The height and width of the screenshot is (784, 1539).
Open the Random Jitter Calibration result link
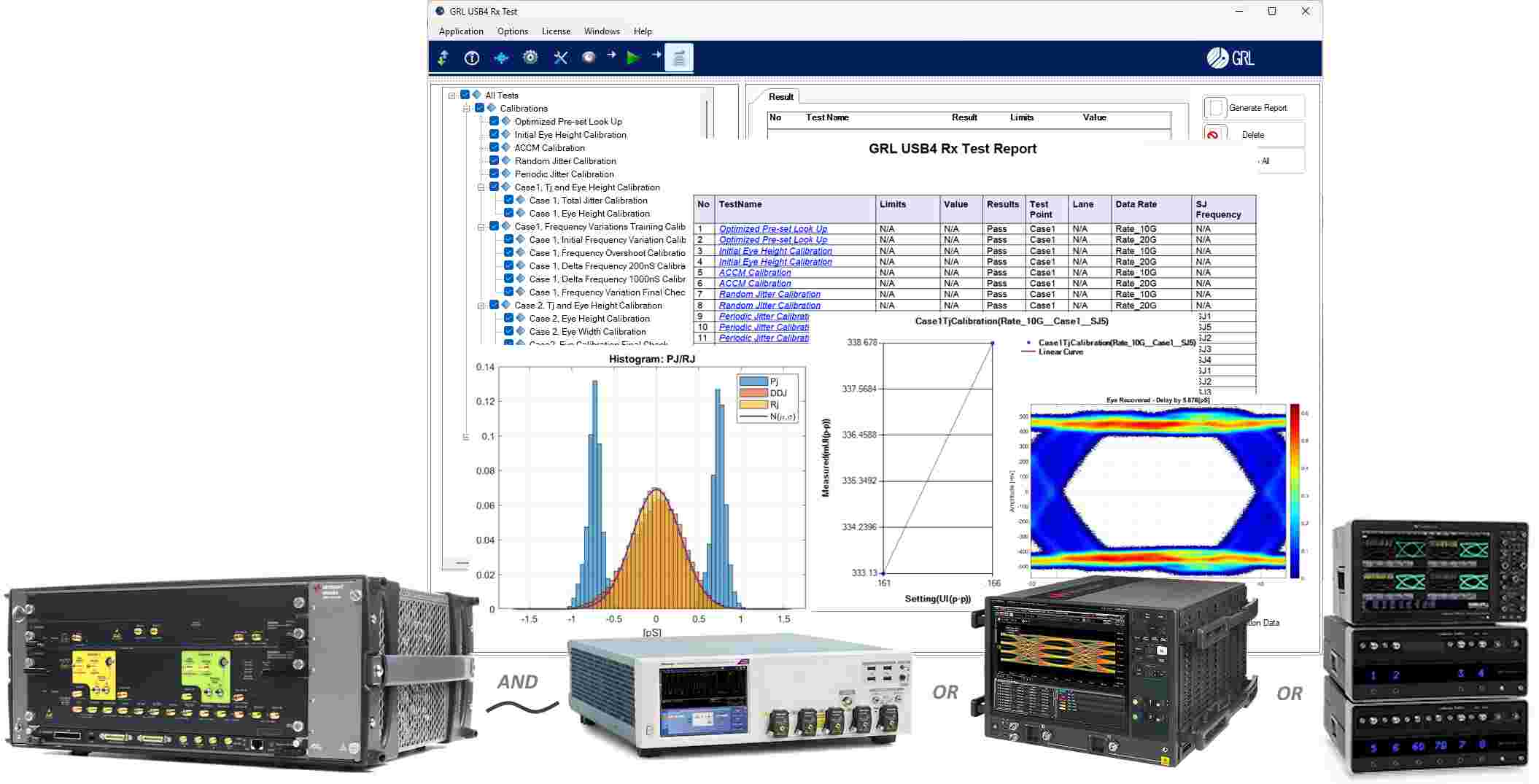tap(769, 294)
